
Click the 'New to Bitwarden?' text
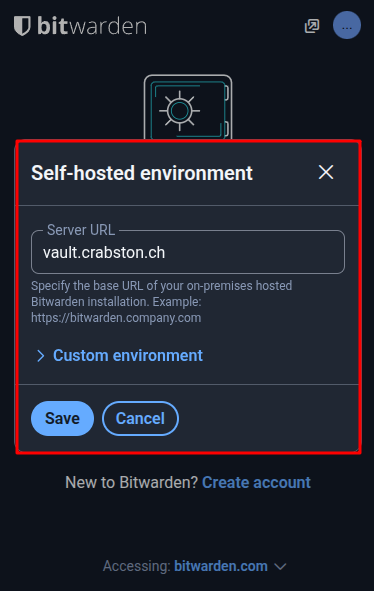pos(132,482)
